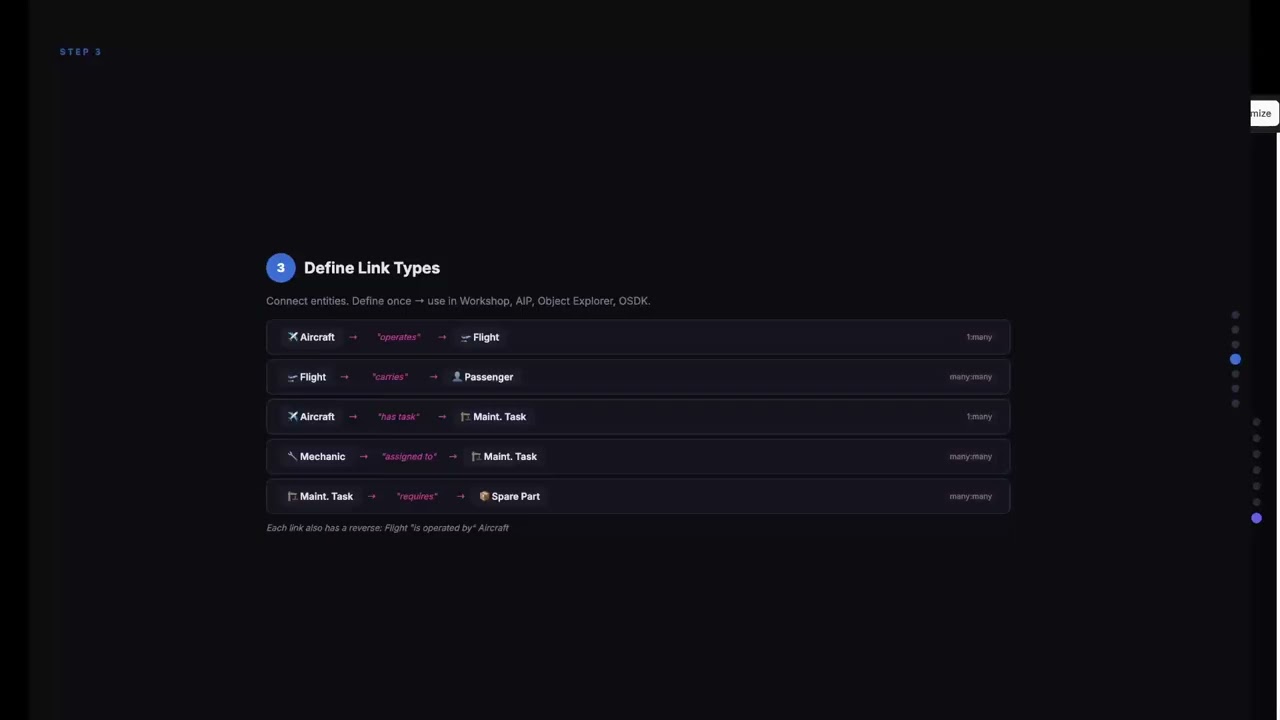Image resolution: width=1280 pixels, height=720 pixels.
Task: Click the 1:many label in the "has task" row
Action: pyautogui.click(x=979, y=417)
